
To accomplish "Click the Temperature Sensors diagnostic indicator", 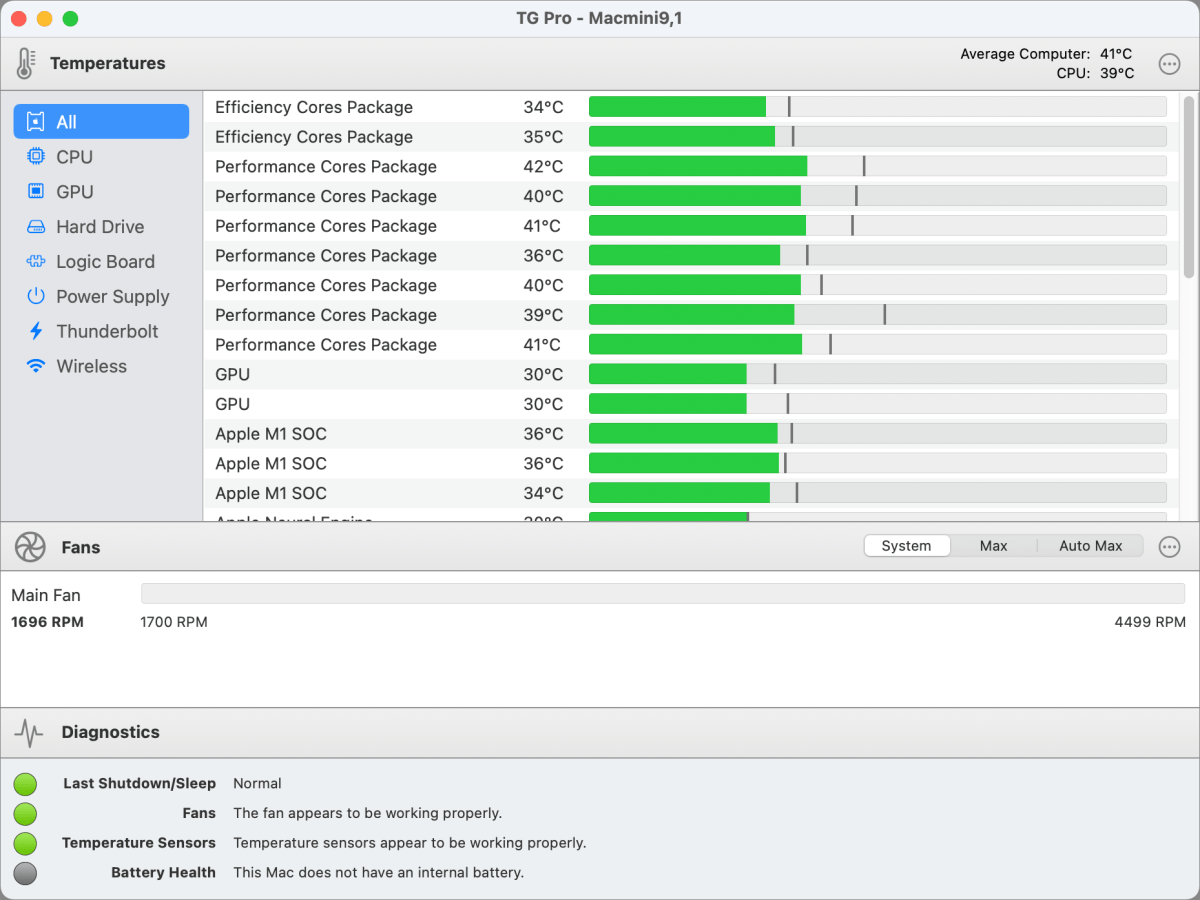I will pyautogui.click(x=25, y=843).
